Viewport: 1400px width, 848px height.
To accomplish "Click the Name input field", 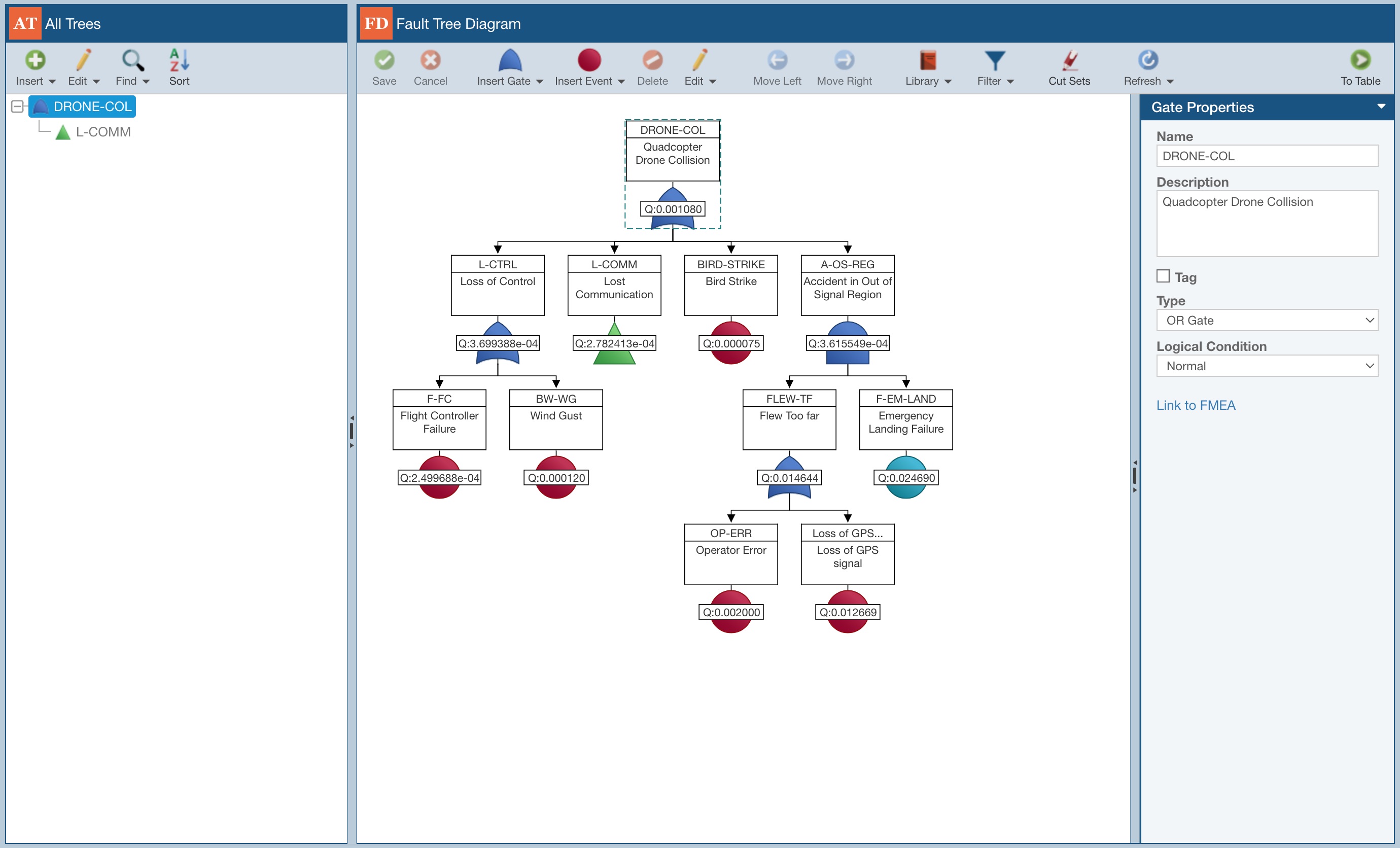I will pos(1267,156).
